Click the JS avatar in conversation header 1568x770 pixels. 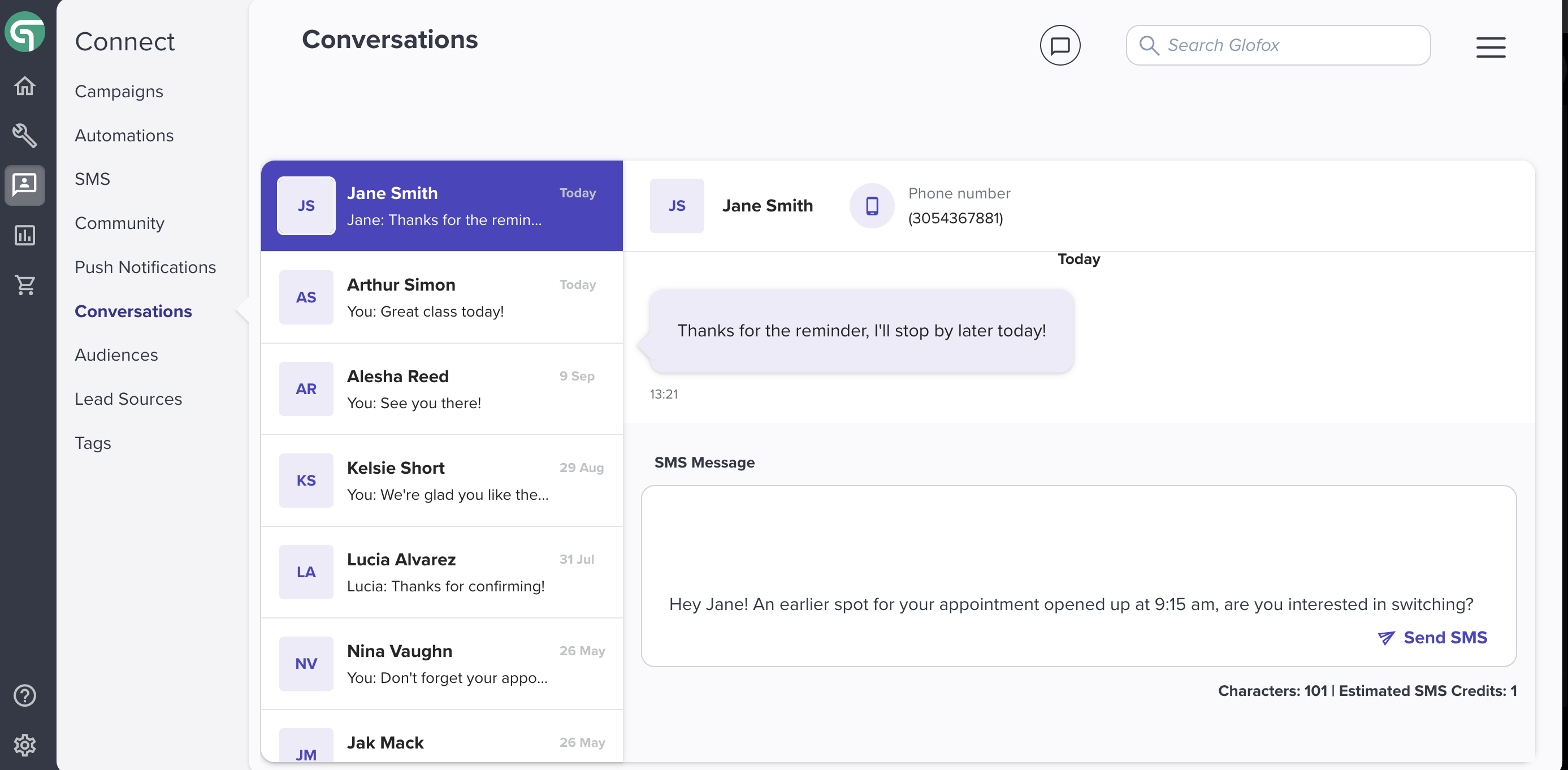(677, 206)
